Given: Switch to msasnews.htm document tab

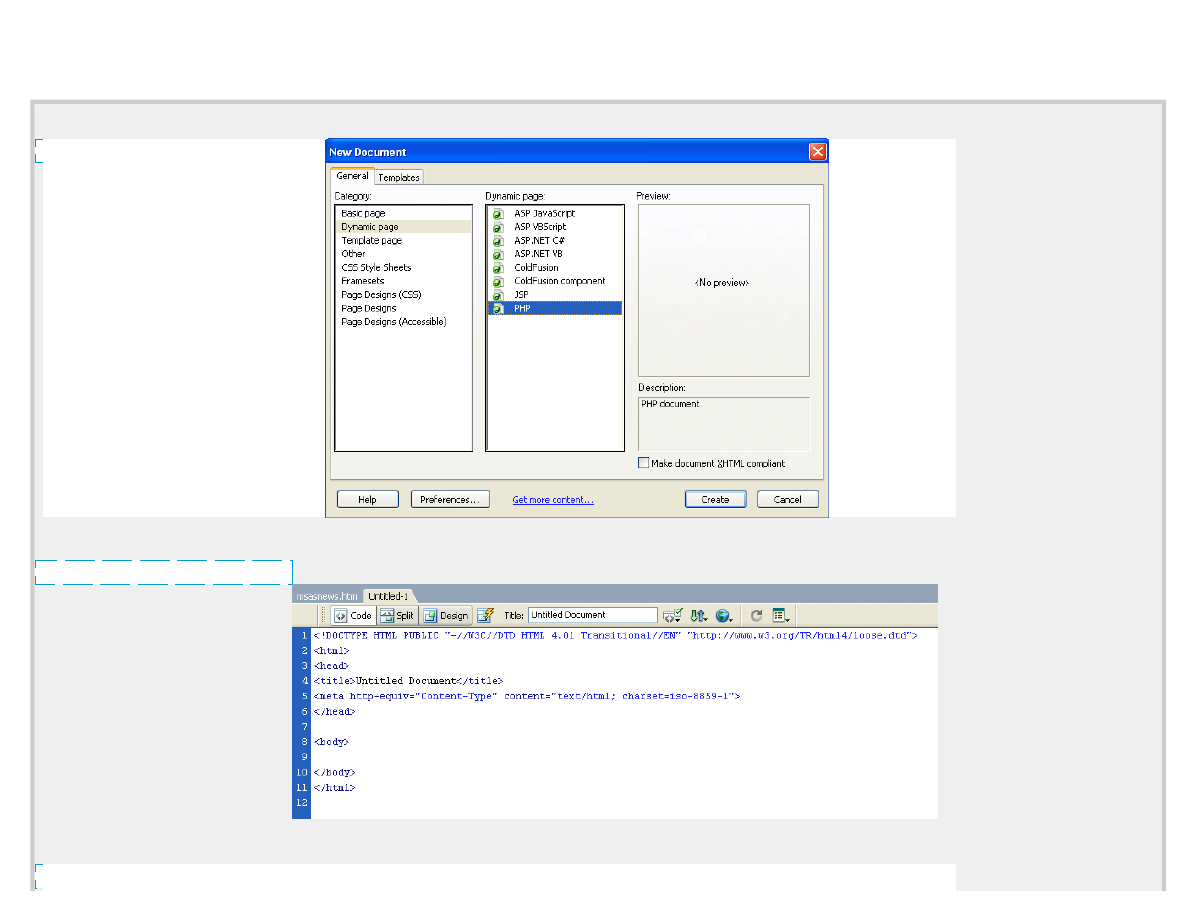Looking at the screenshot, I should (x=326, y=595).
